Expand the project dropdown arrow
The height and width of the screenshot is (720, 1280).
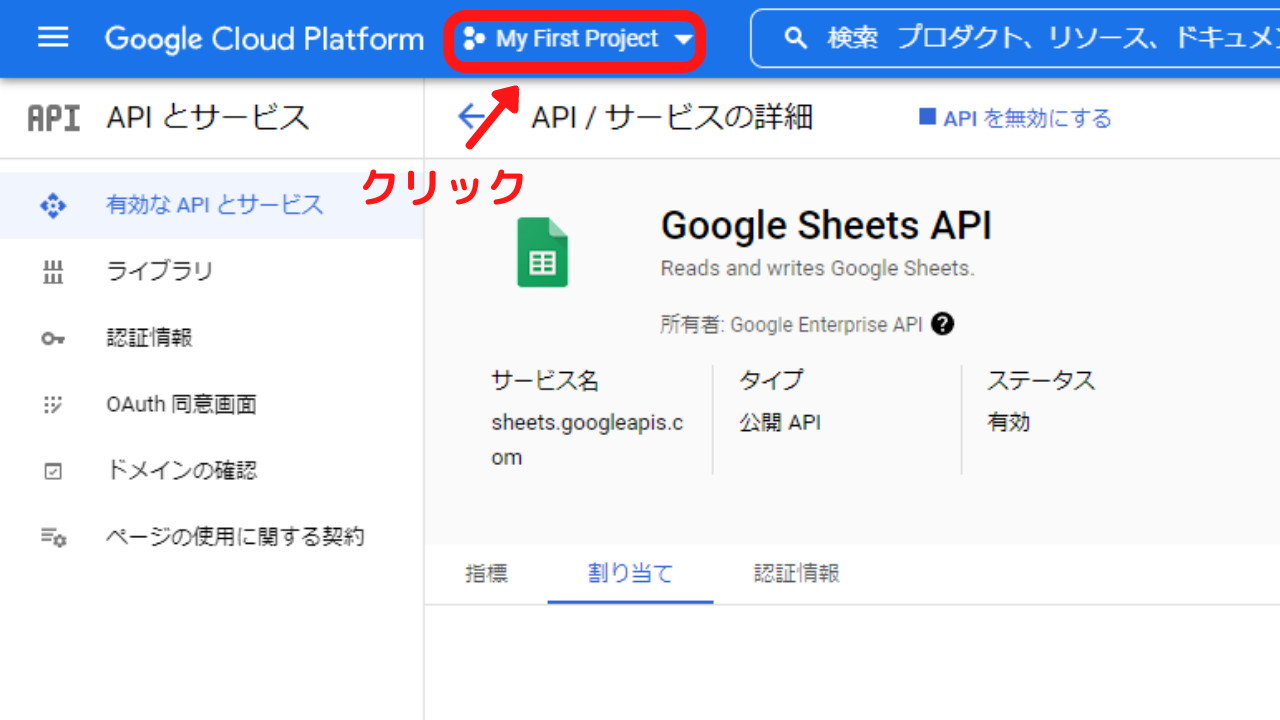pos(684,40)
